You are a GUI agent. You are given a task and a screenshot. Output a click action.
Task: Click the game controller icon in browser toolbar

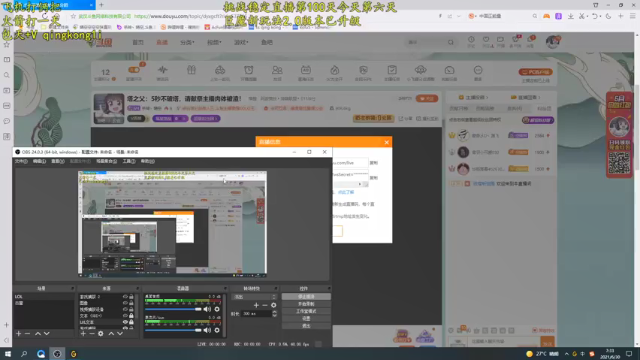click(546, 16)
